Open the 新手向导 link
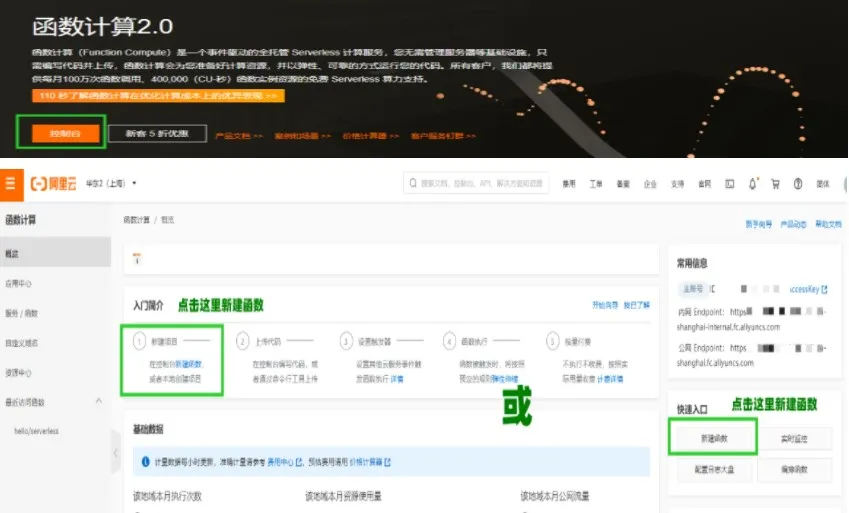 pos(759,224)
